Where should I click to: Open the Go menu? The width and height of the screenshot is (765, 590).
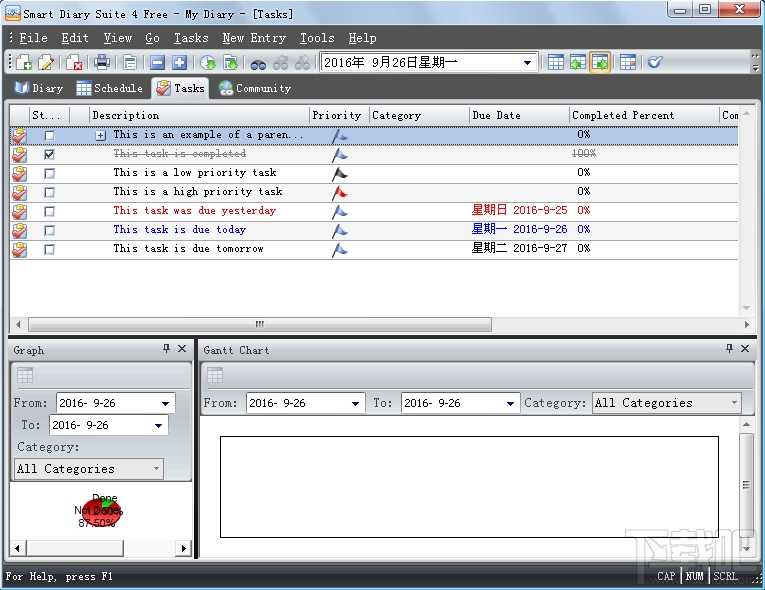152,38
